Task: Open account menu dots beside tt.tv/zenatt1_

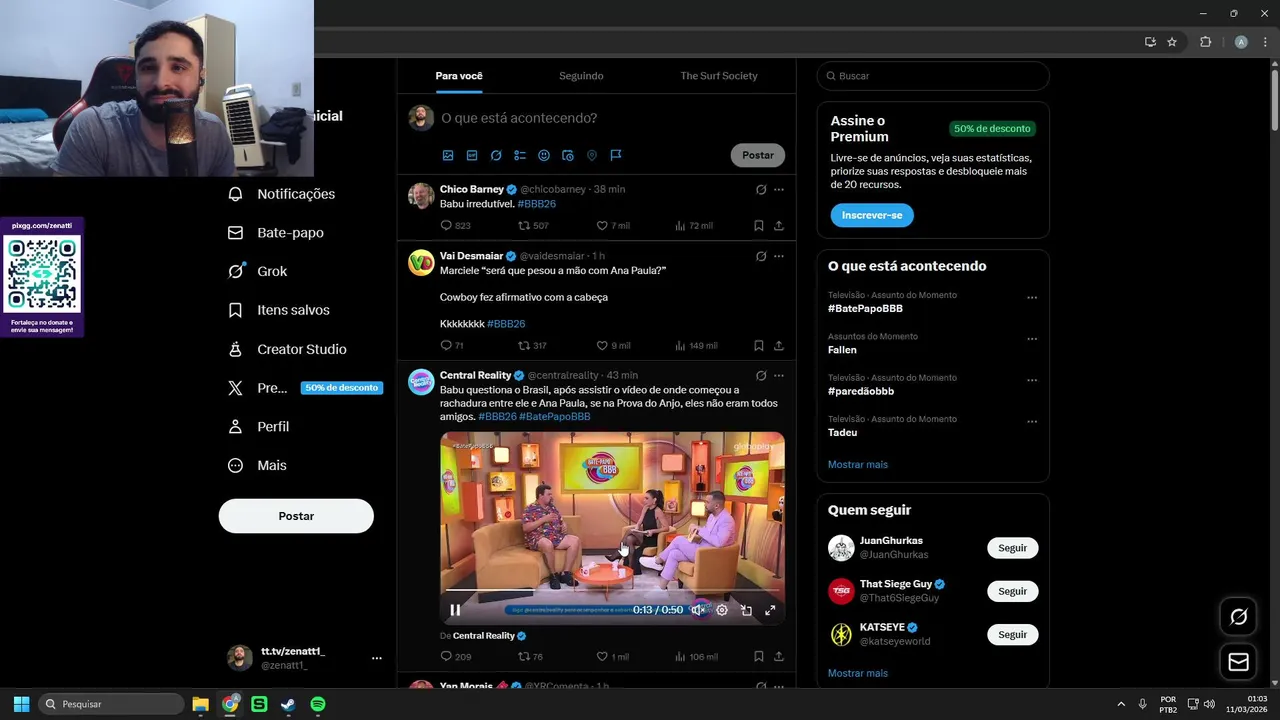Action: (x=377, y=658)
